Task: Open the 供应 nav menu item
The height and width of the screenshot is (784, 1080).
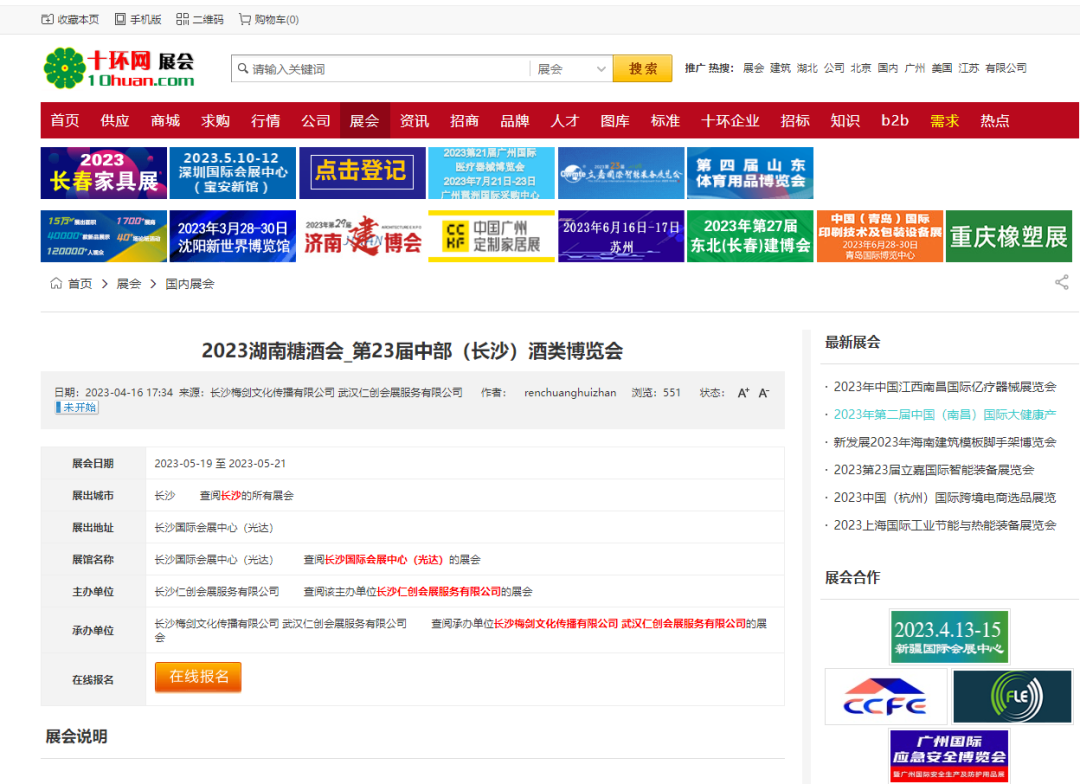Action: [x=115, y=121]
